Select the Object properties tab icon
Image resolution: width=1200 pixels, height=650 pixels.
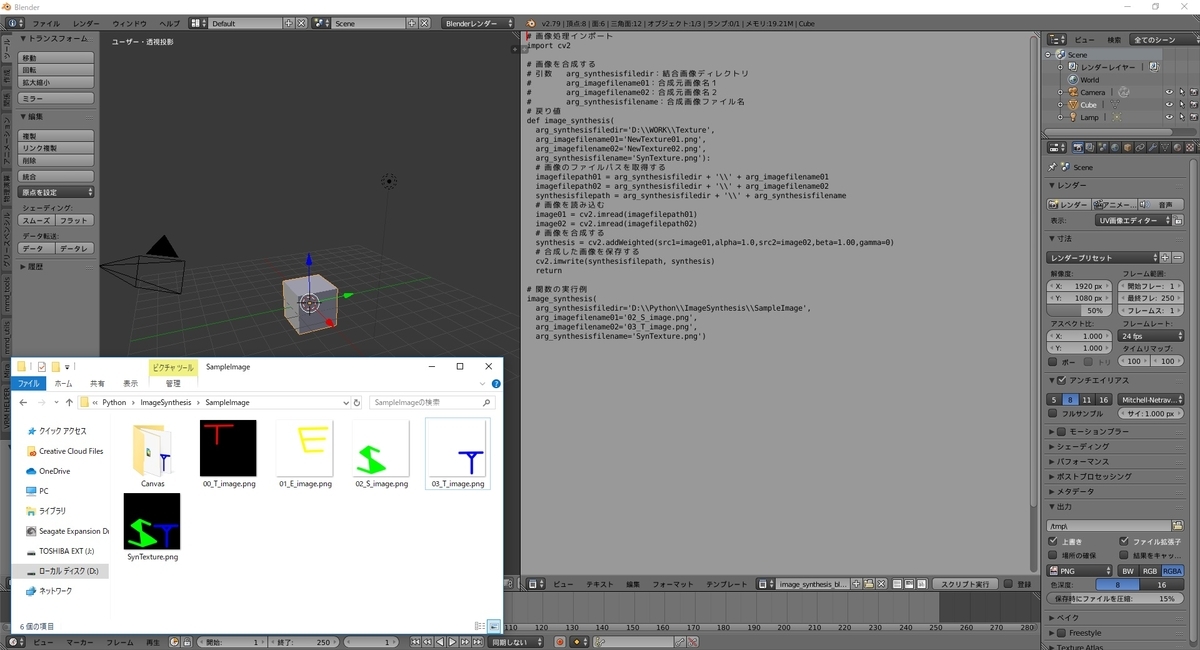(1125, 147)
